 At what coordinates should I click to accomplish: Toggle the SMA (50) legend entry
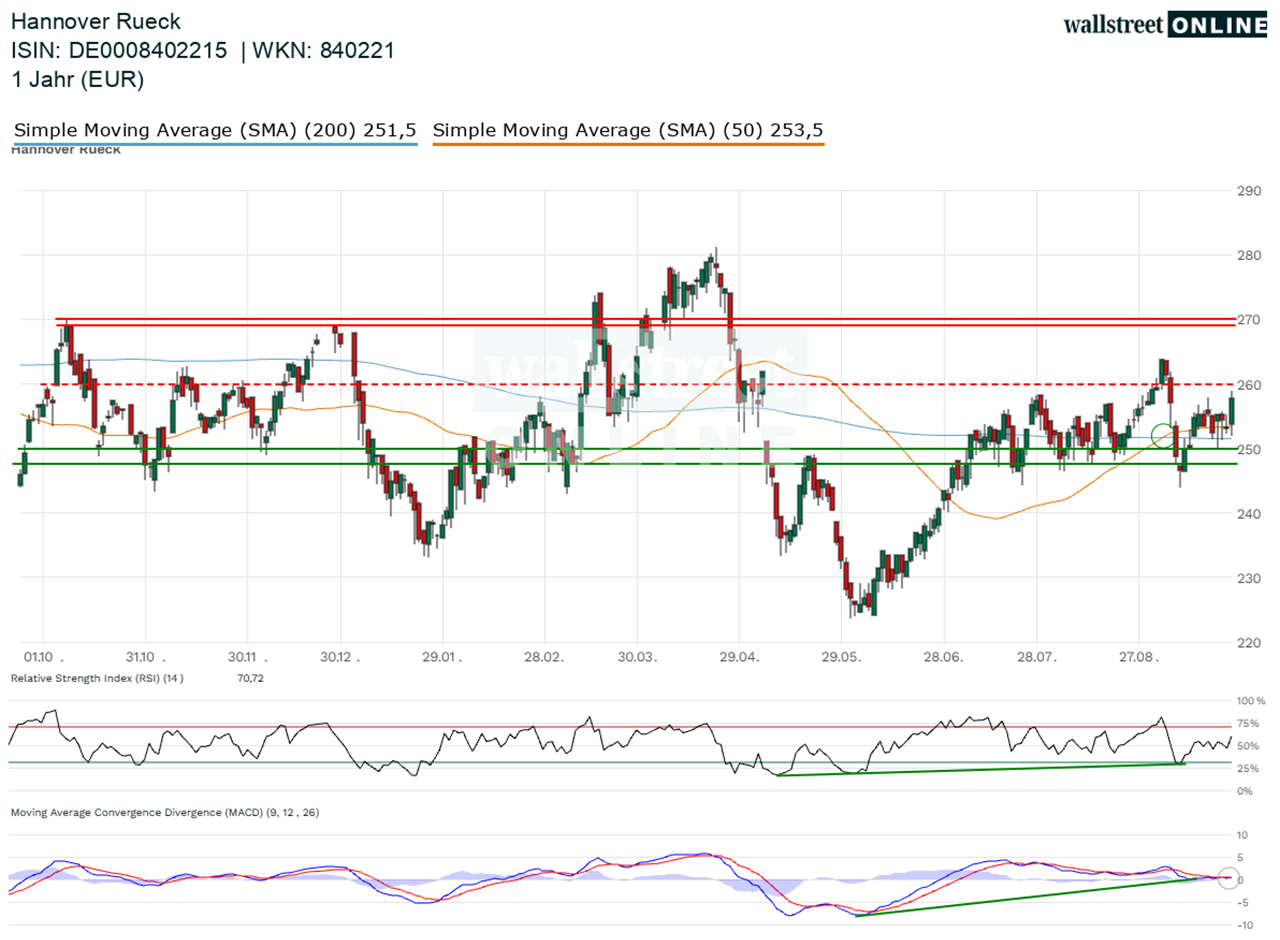[628, 130]
